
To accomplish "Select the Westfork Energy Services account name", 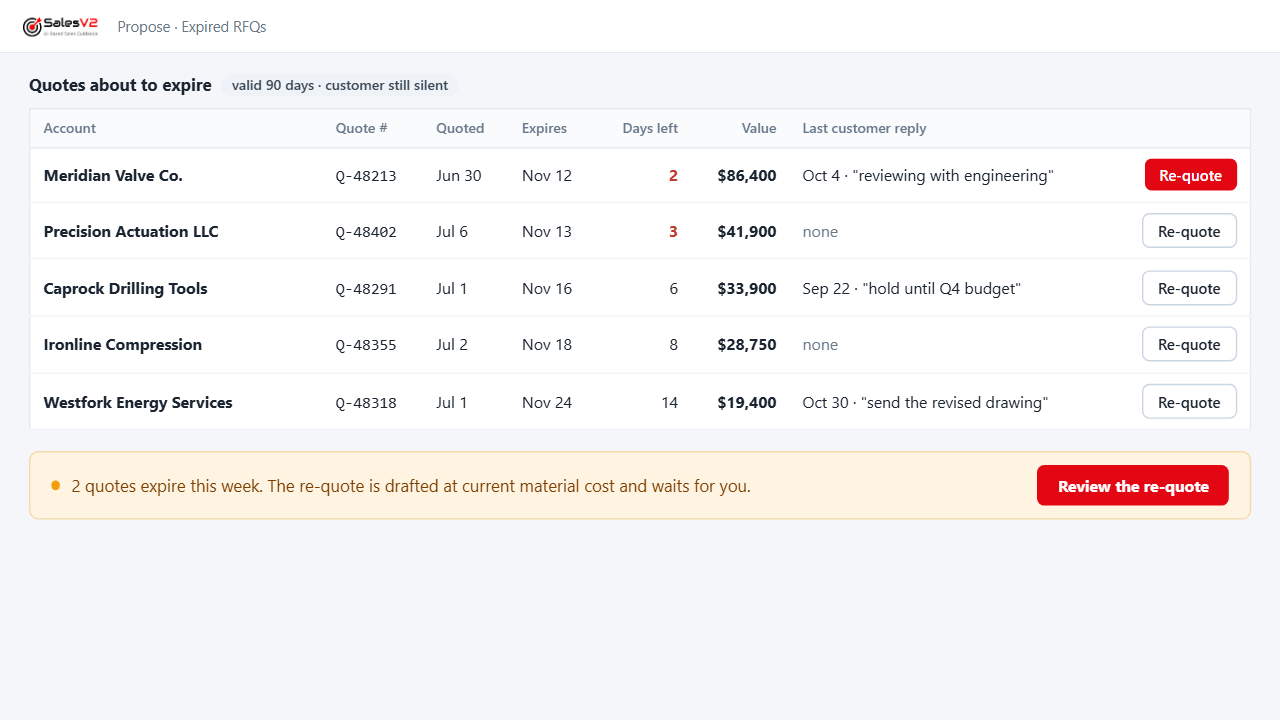I will [138, 402].
